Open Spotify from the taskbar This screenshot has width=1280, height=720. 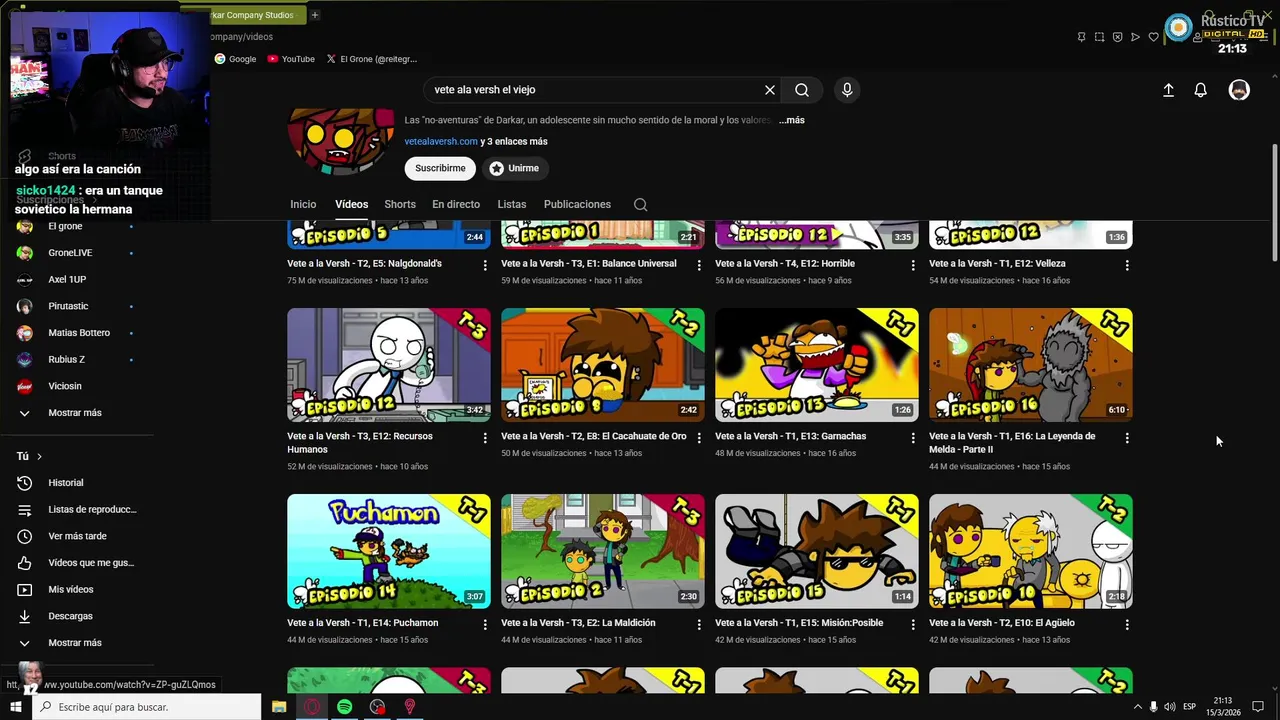[x=345, y=707]
